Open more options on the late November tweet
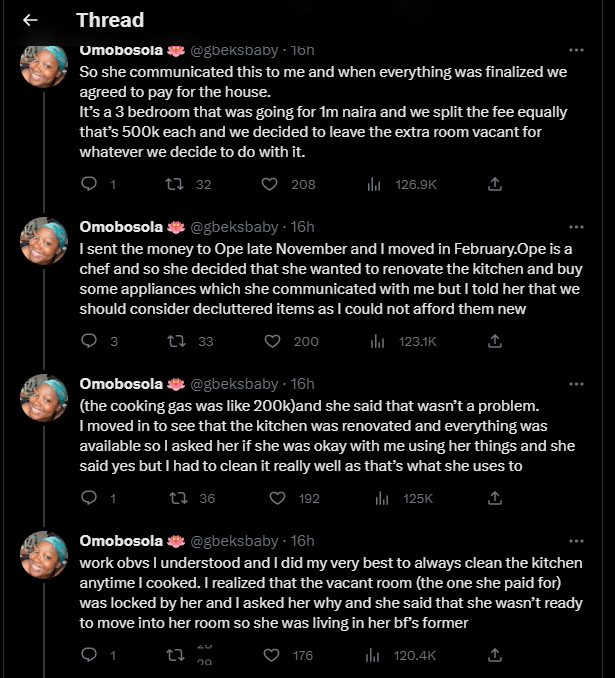 pyautogui.click(x=576, y=227)
